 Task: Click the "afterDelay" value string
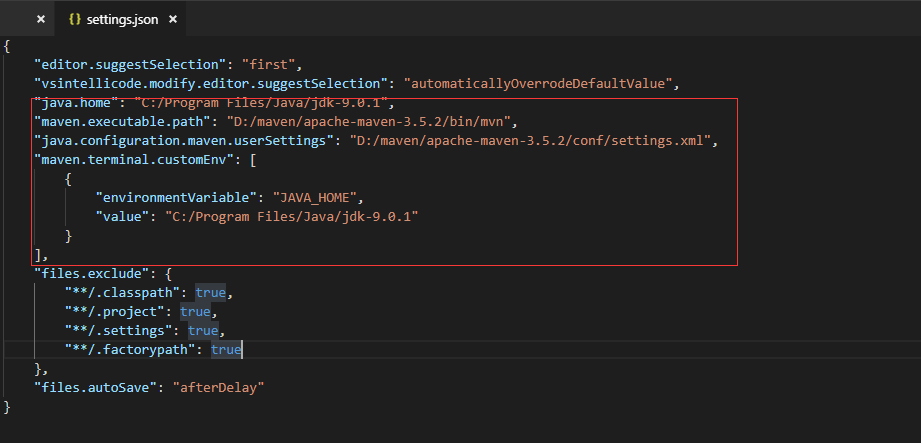tap(219, 387)
